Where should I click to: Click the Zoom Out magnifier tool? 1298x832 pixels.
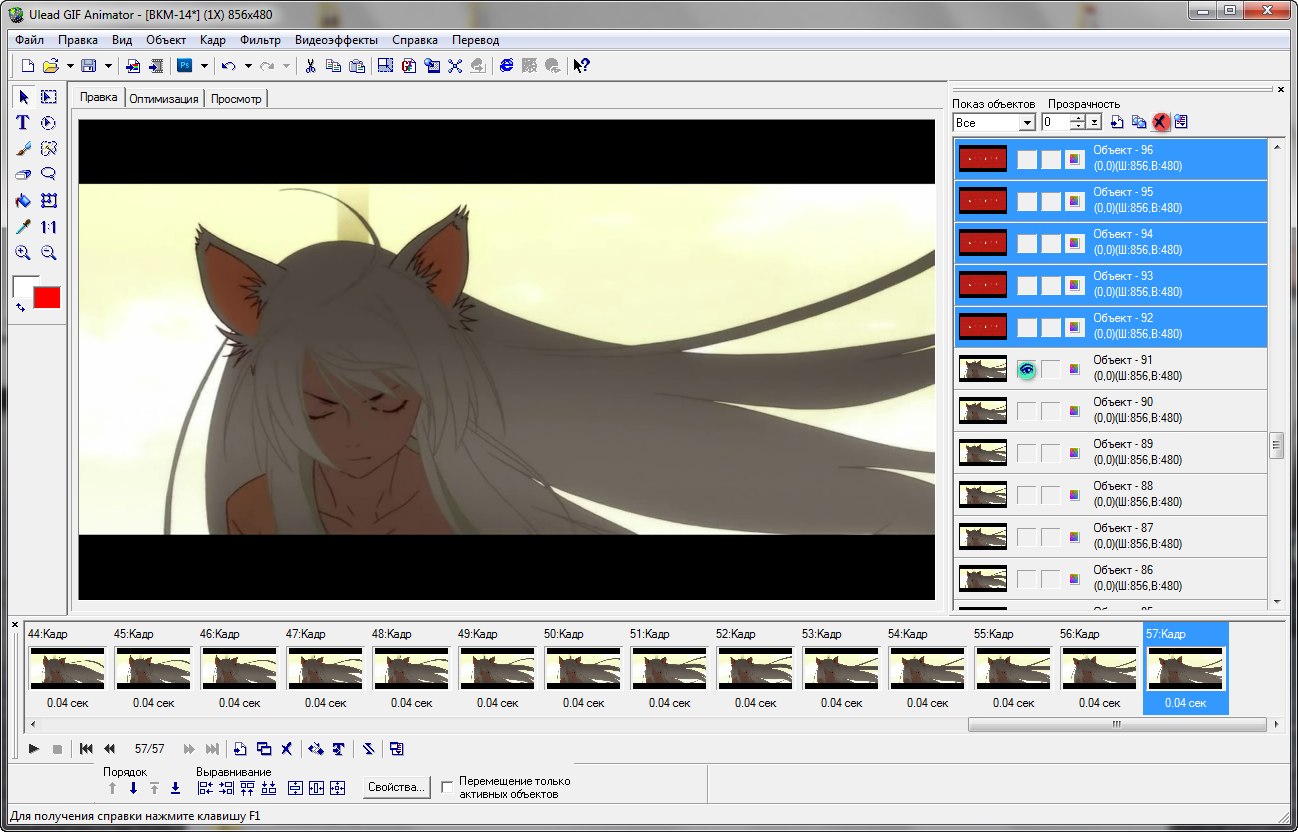pyautogui.click(x=48, y=253)
